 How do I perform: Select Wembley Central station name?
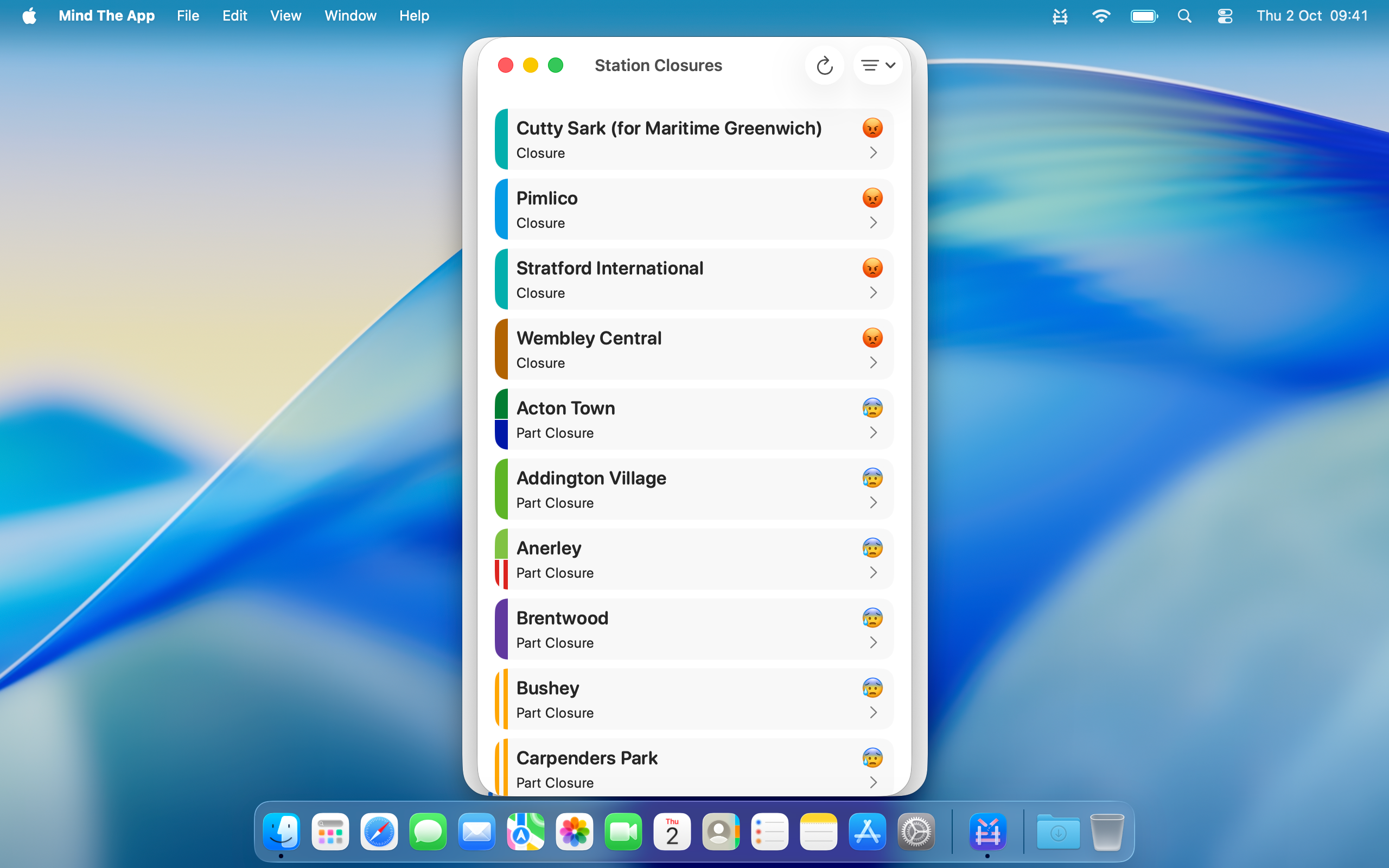coord(588,338)
